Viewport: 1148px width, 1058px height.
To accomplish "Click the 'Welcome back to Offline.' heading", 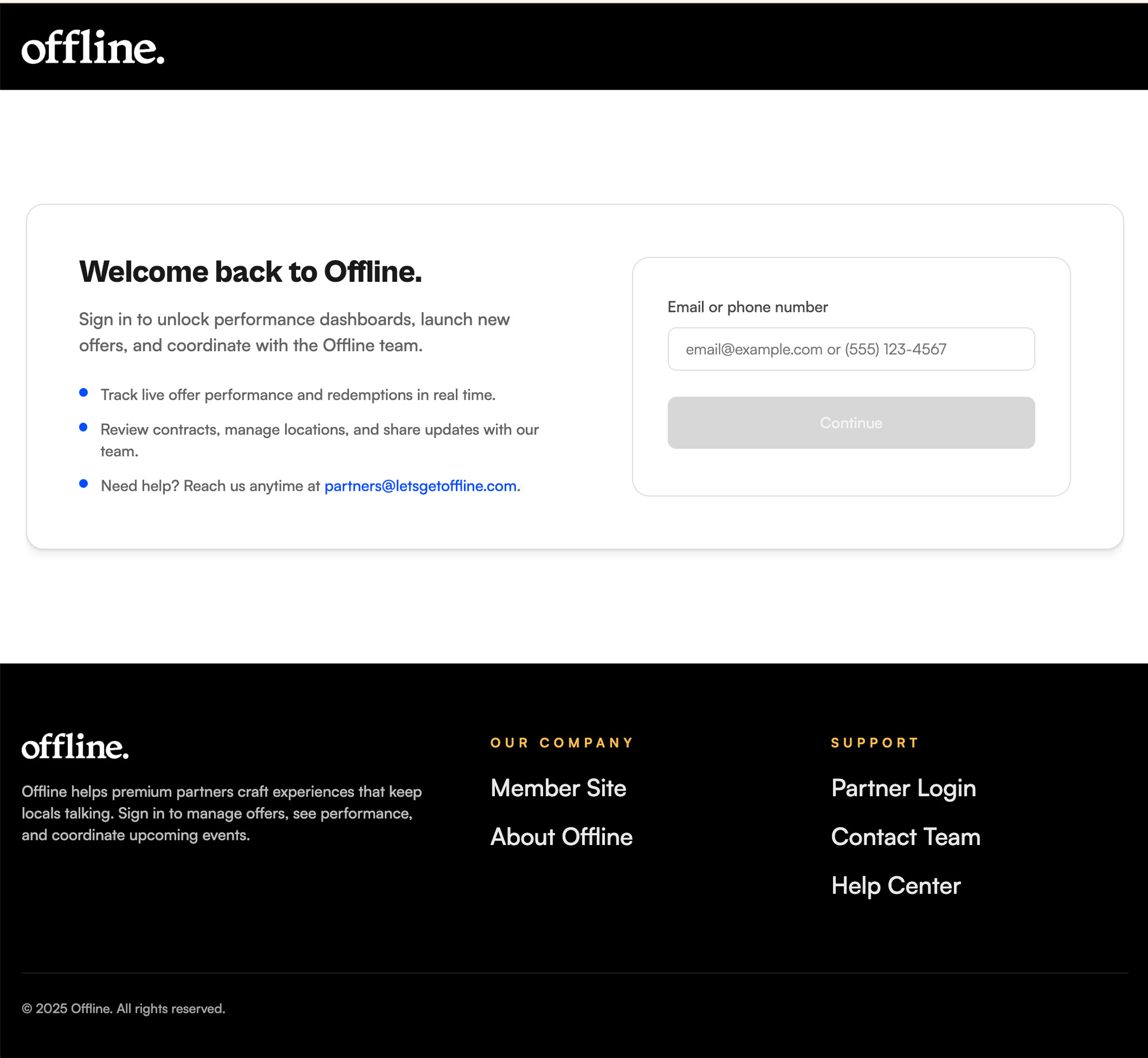I will [x=250, y=272].
